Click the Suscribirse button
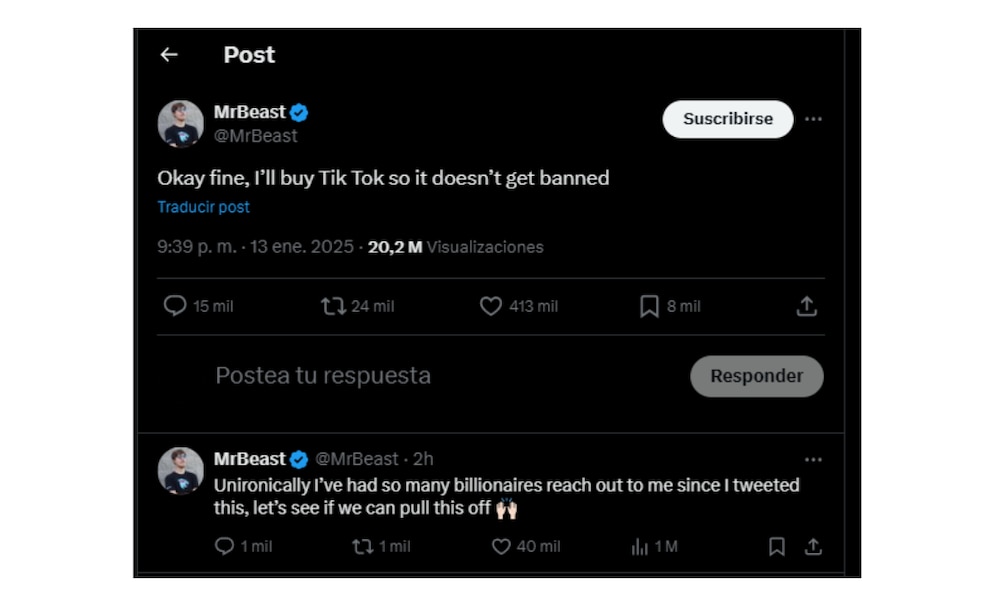Viewport: 992px width, 606px height. point(727,119)
